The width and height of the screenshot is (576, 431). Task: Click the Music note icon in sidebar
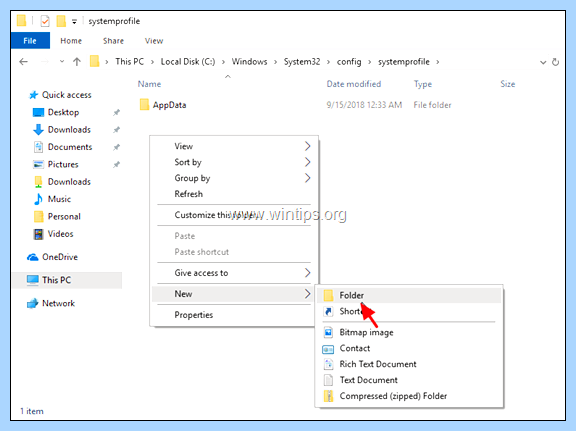point(38,199)
